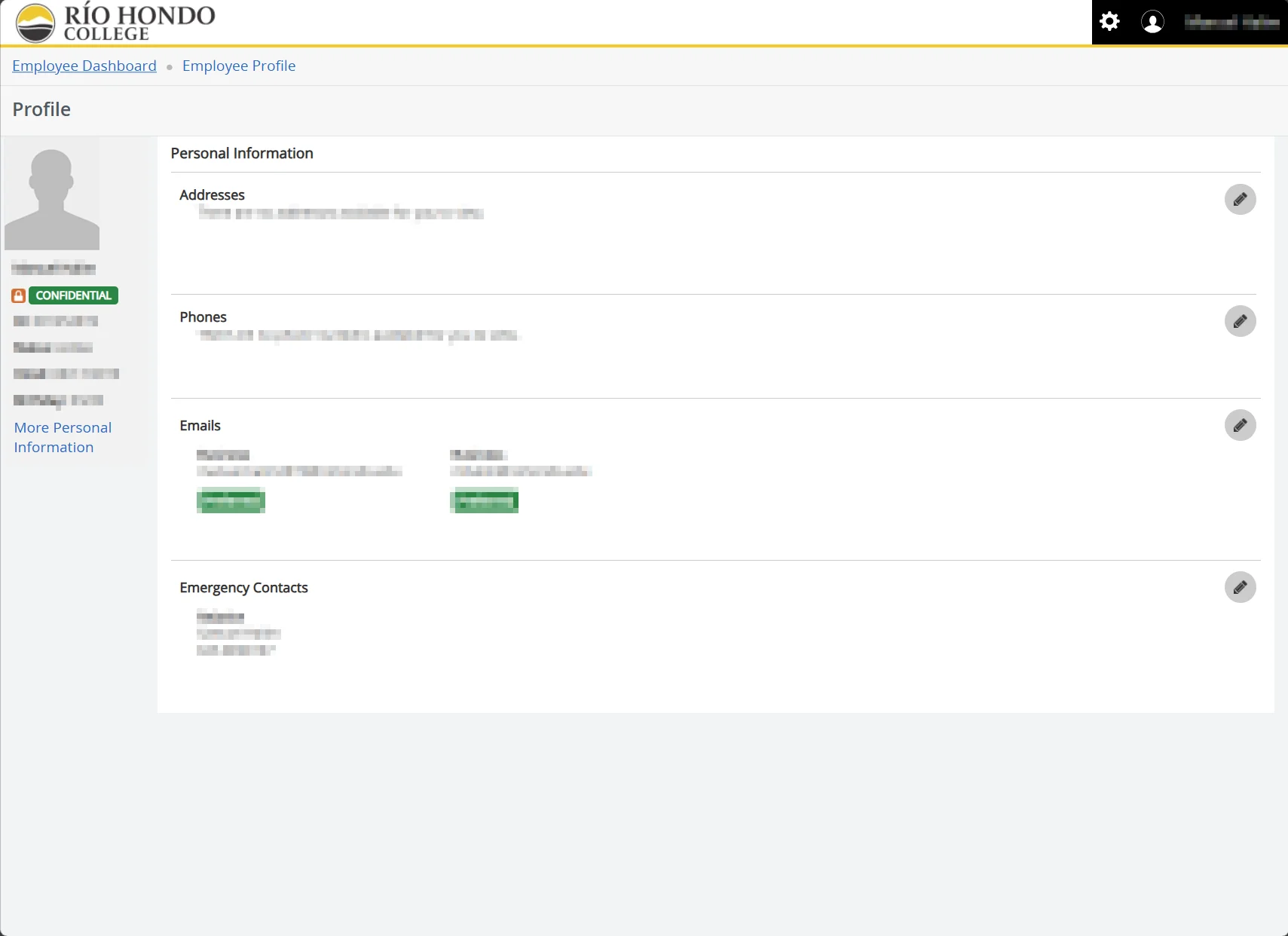Click the lock icon beside CONFIDENTIAL
Viewport: 1288px width, 936px height.
click(x=18, y=295)
